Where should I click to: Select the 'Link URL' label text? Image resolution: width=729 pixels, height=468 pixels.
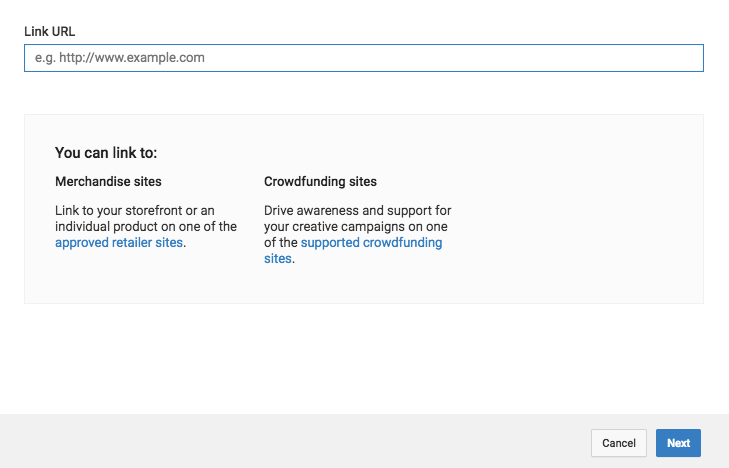pos(49,32)
